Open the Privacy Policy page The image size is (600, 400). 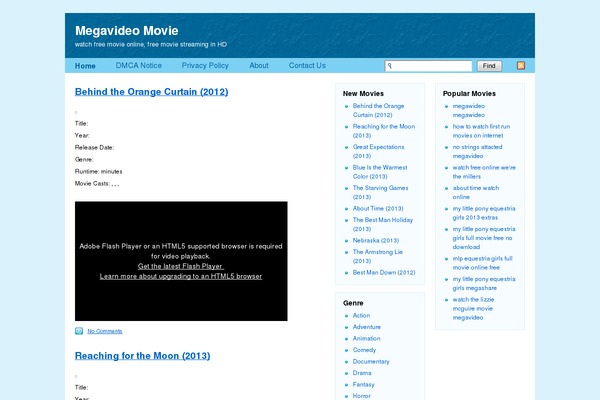coord(205,65)
